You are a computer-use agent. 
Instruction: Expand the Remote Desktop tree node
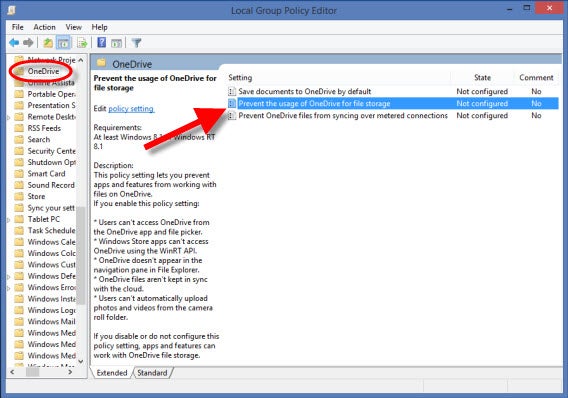(x=9, y=117)
